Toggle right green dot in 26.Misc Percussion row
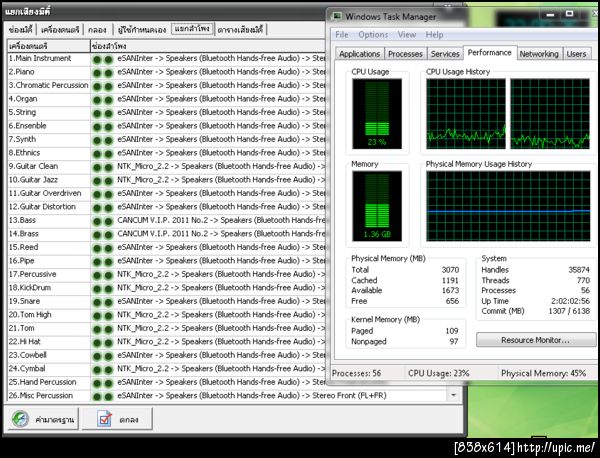Image resolution: width=600 pixels, height=458 pixels. [x=109, y=396]
